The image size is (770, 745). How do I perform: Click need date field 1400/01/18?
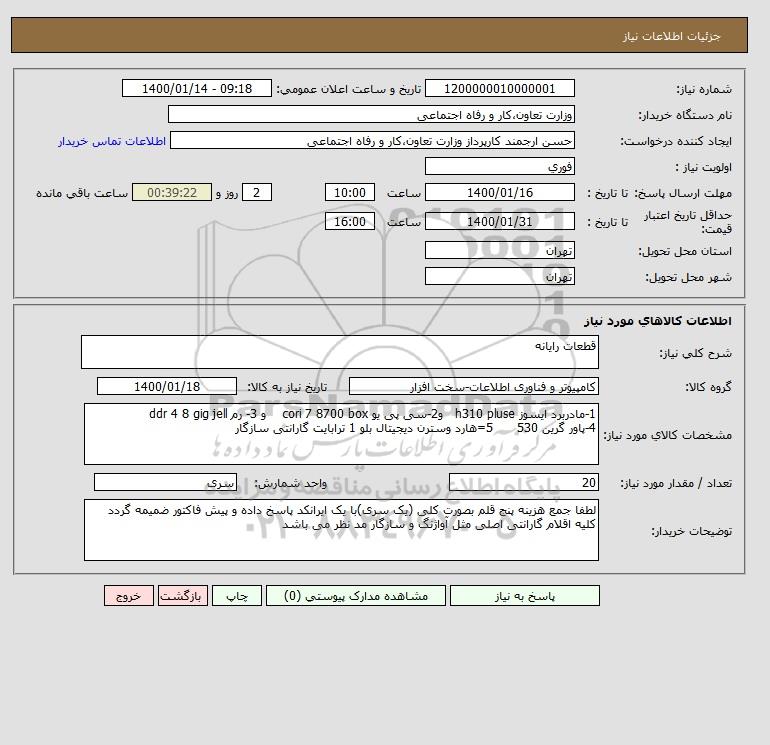click(167, 386)
